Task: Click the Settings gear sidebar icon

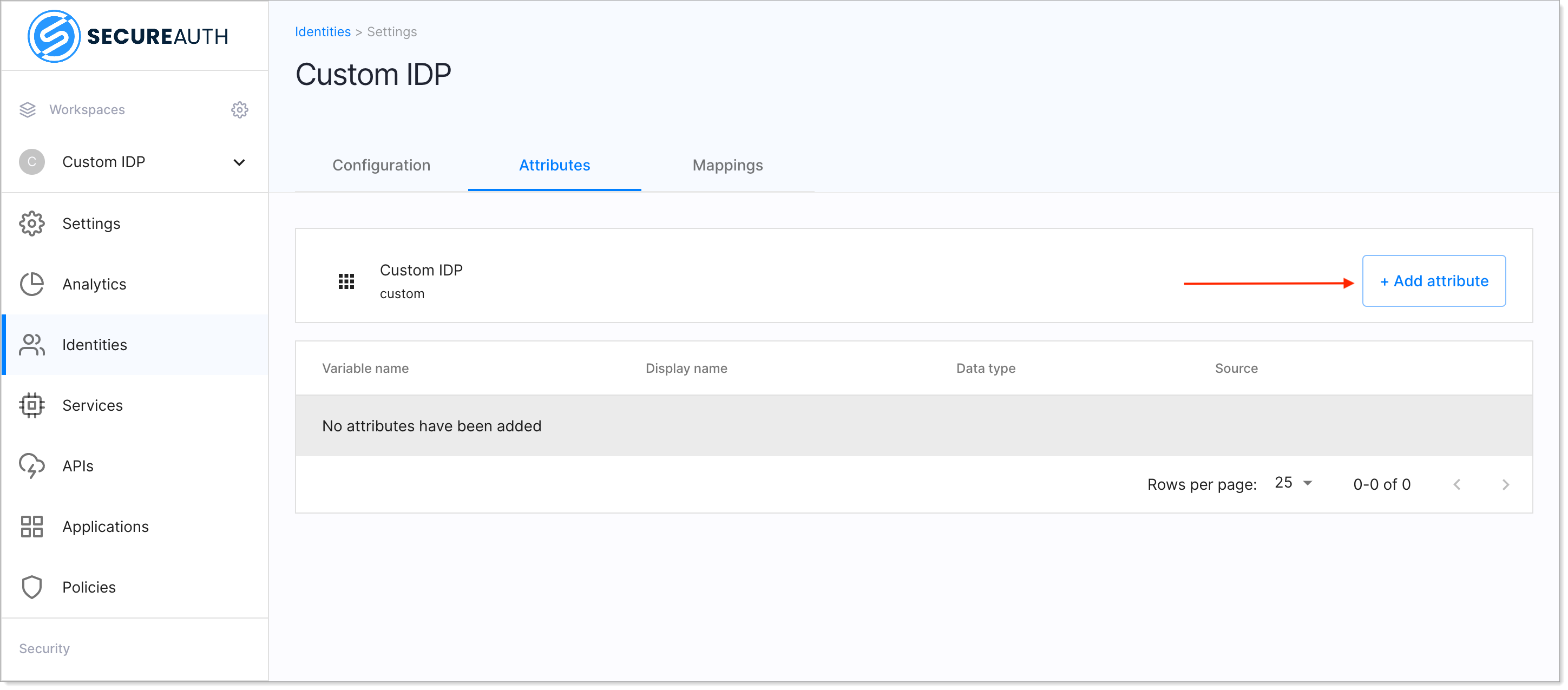Action: tap(31, 224)
